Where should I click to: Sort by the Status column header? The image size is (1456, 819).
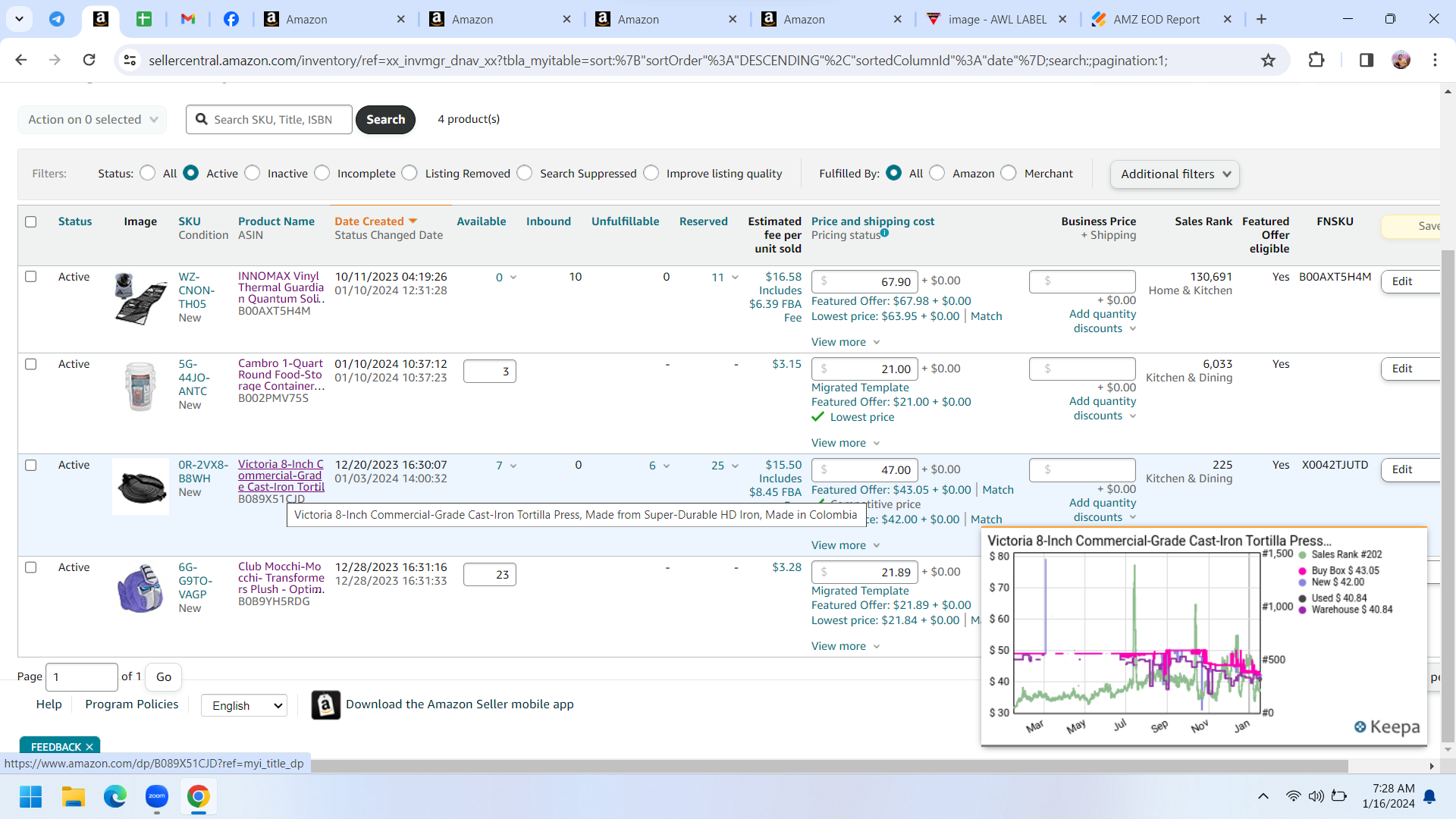pyautogui.click(x=75, y=221)
